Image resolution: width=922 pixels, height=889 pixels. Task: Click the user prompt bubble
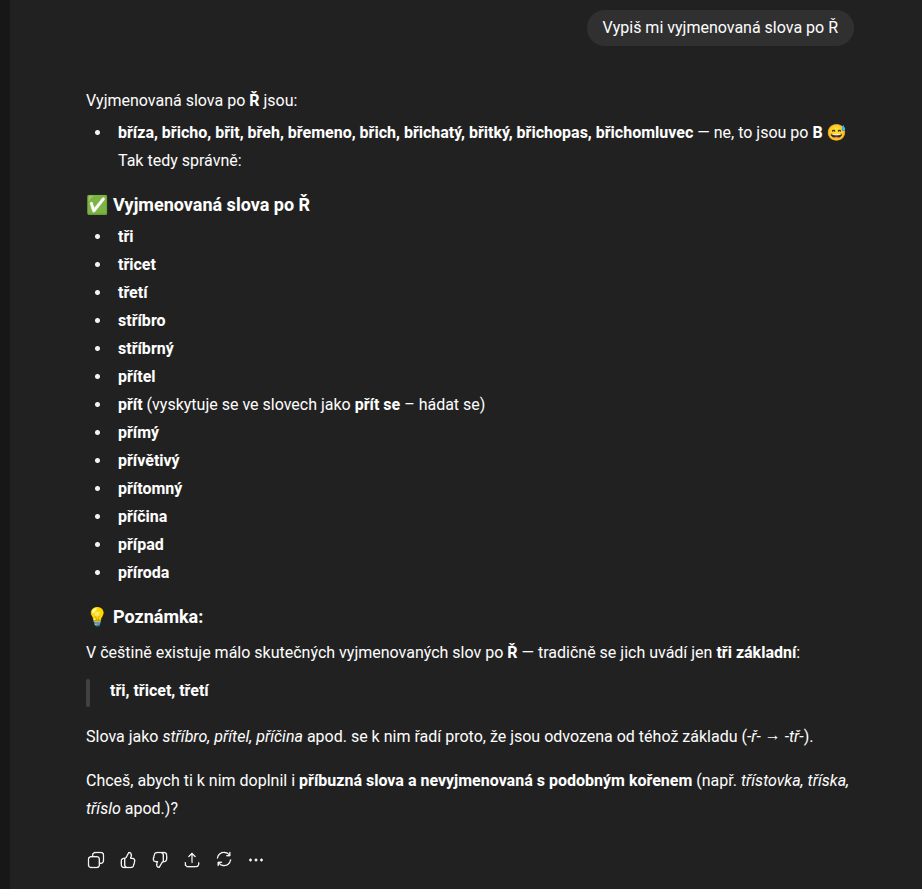(720, 28)
